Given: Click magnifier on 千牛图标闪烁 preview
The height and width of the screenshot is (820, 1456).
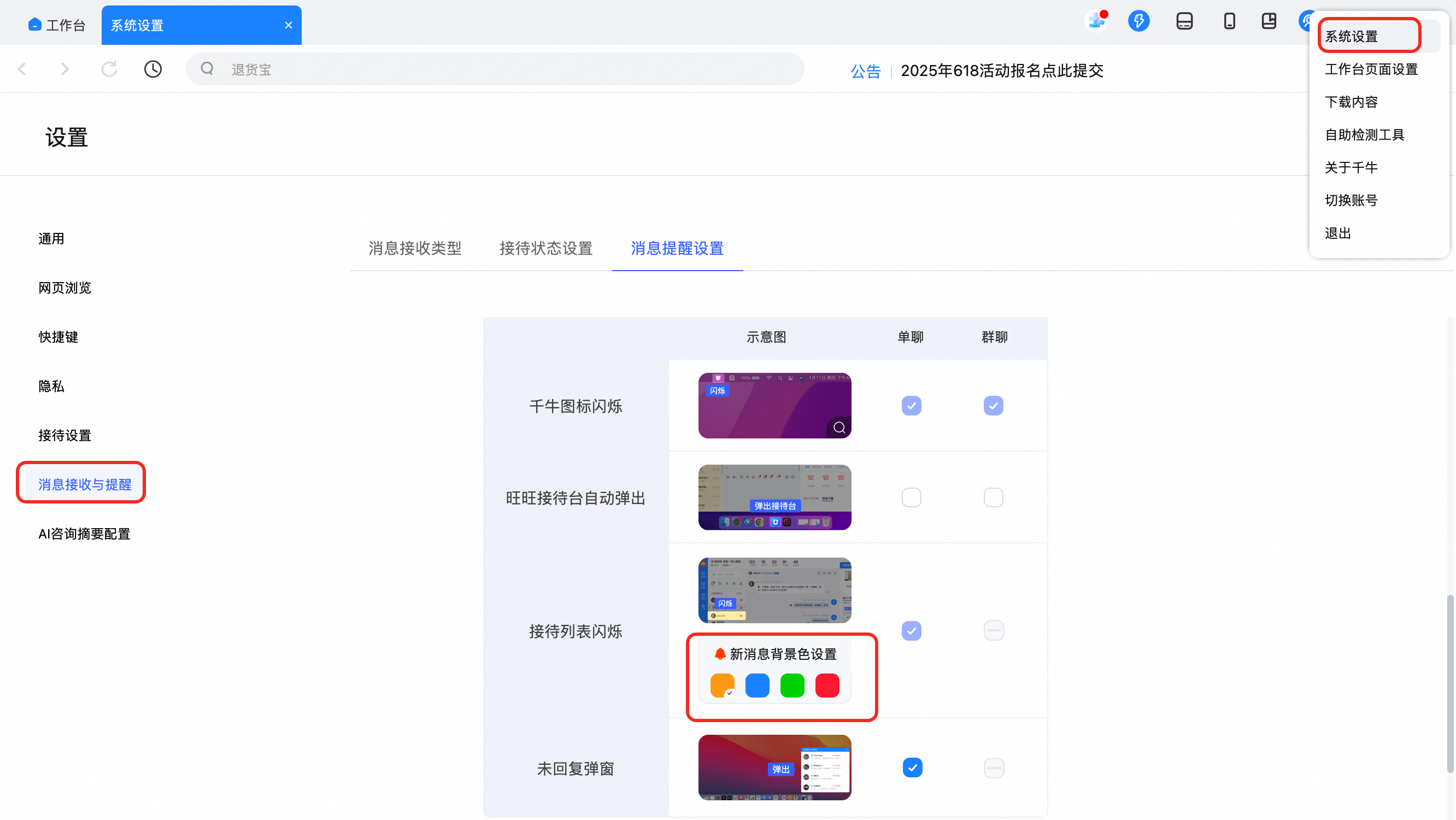Looking at the screenshot, I should point(839,427).
